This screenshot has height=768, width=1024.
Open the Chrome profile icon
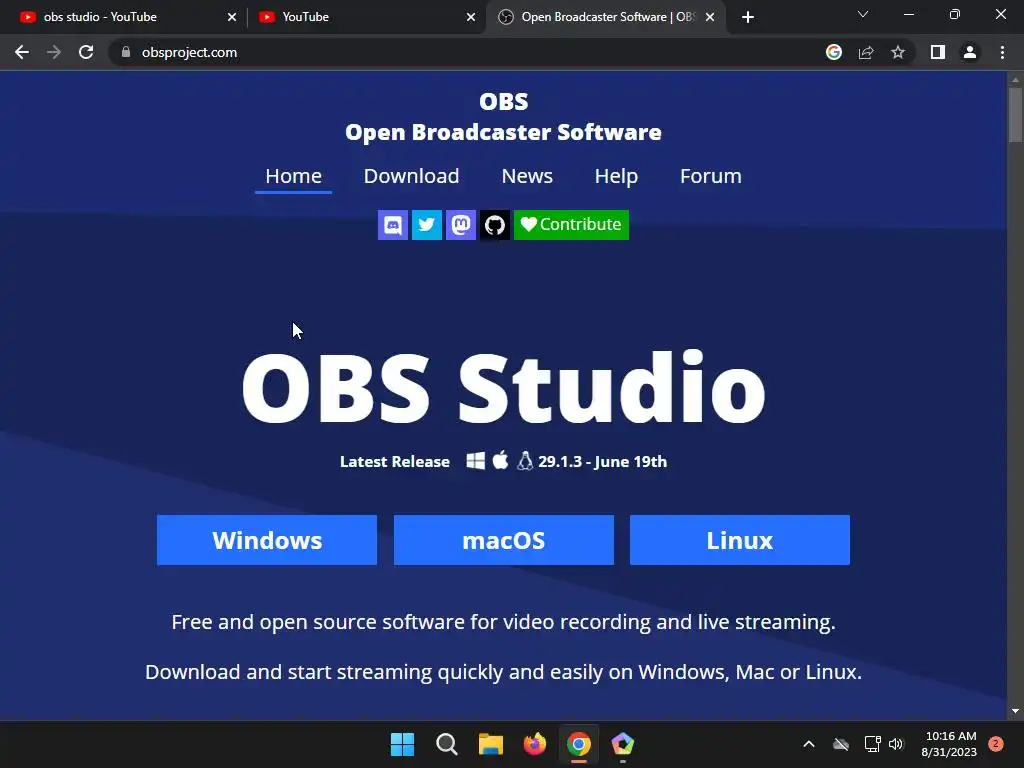point(970,52)
